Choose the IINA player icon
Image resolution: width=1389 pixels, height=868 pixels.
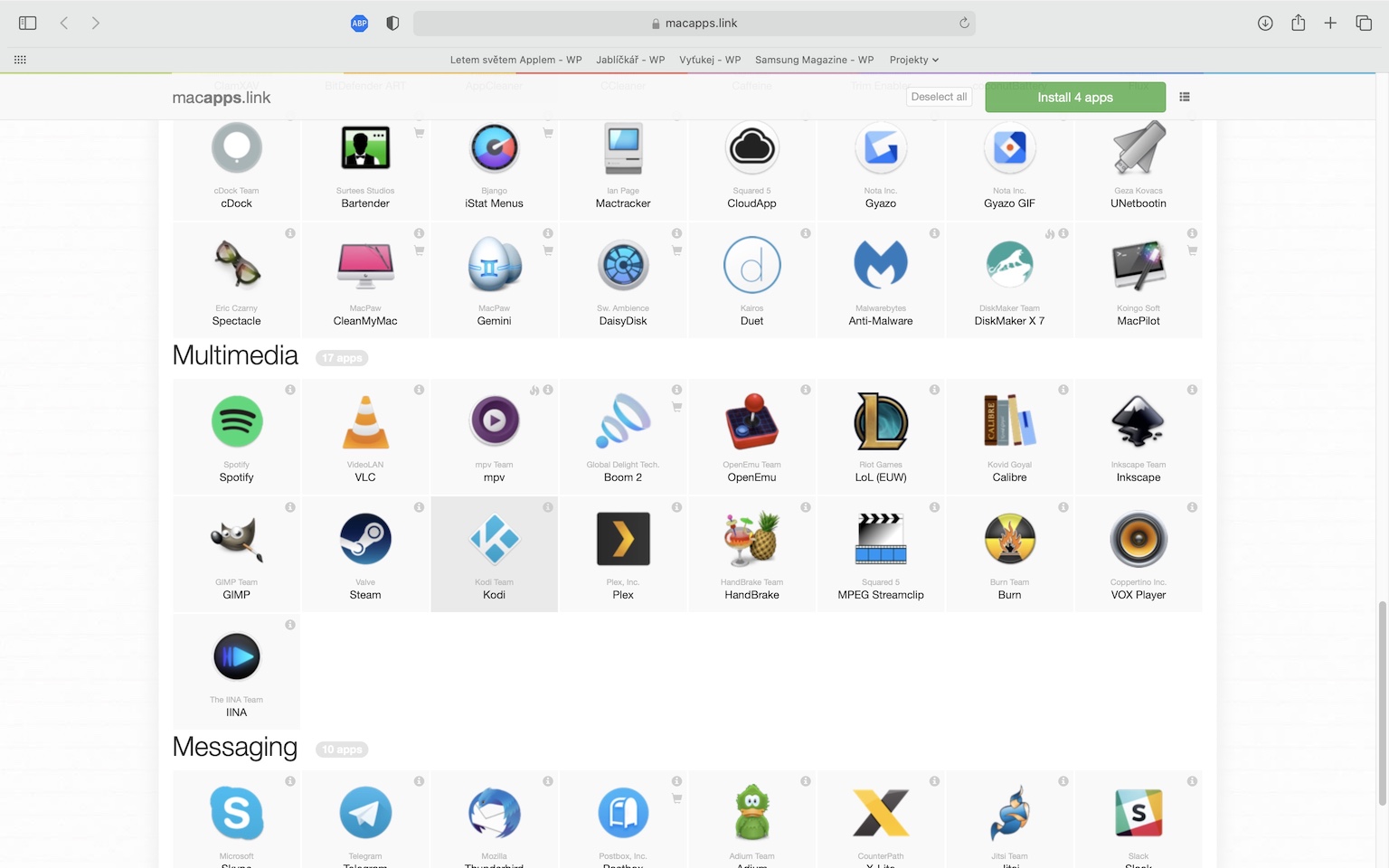[x=237, y=656]
